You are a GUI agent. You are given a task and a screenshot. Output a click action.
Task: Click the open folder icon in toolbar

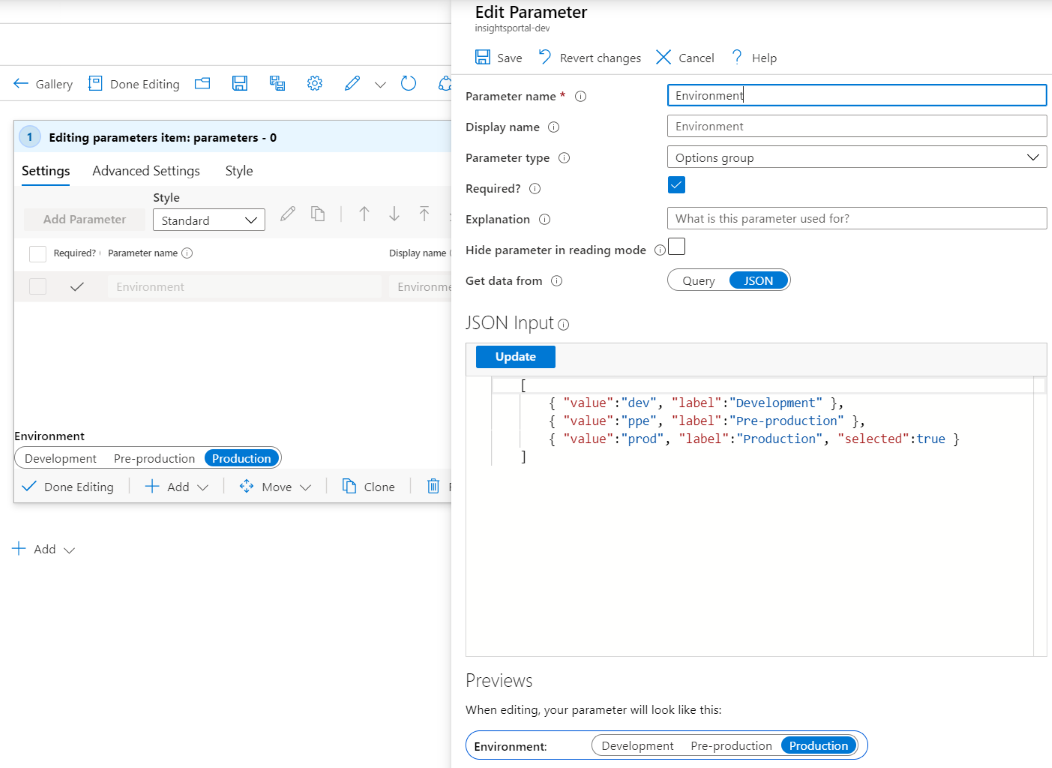tap(202, 84)
